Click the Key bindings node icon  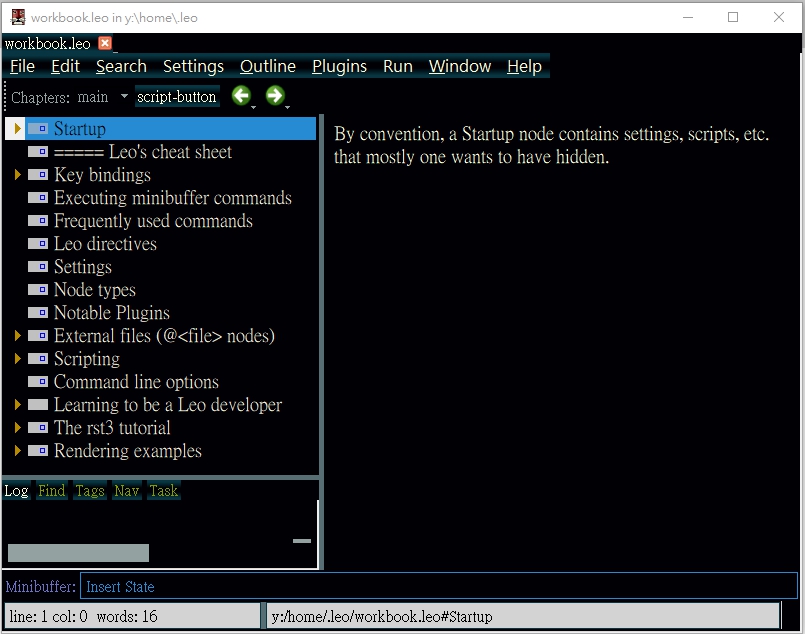click(x=37, y=175)
